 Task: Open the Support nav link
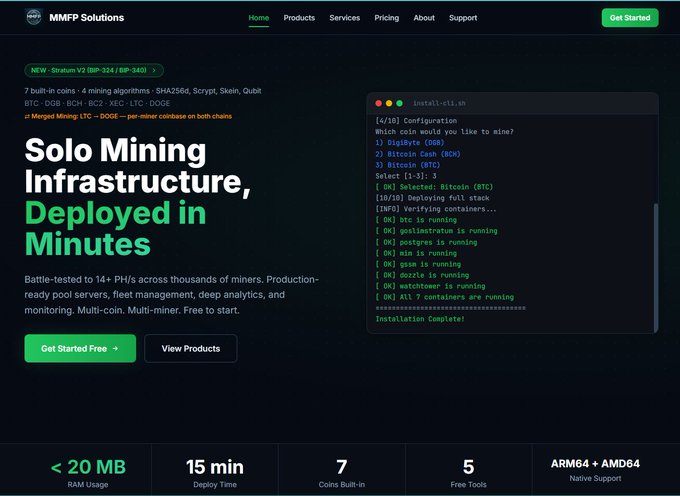(463, 18)
